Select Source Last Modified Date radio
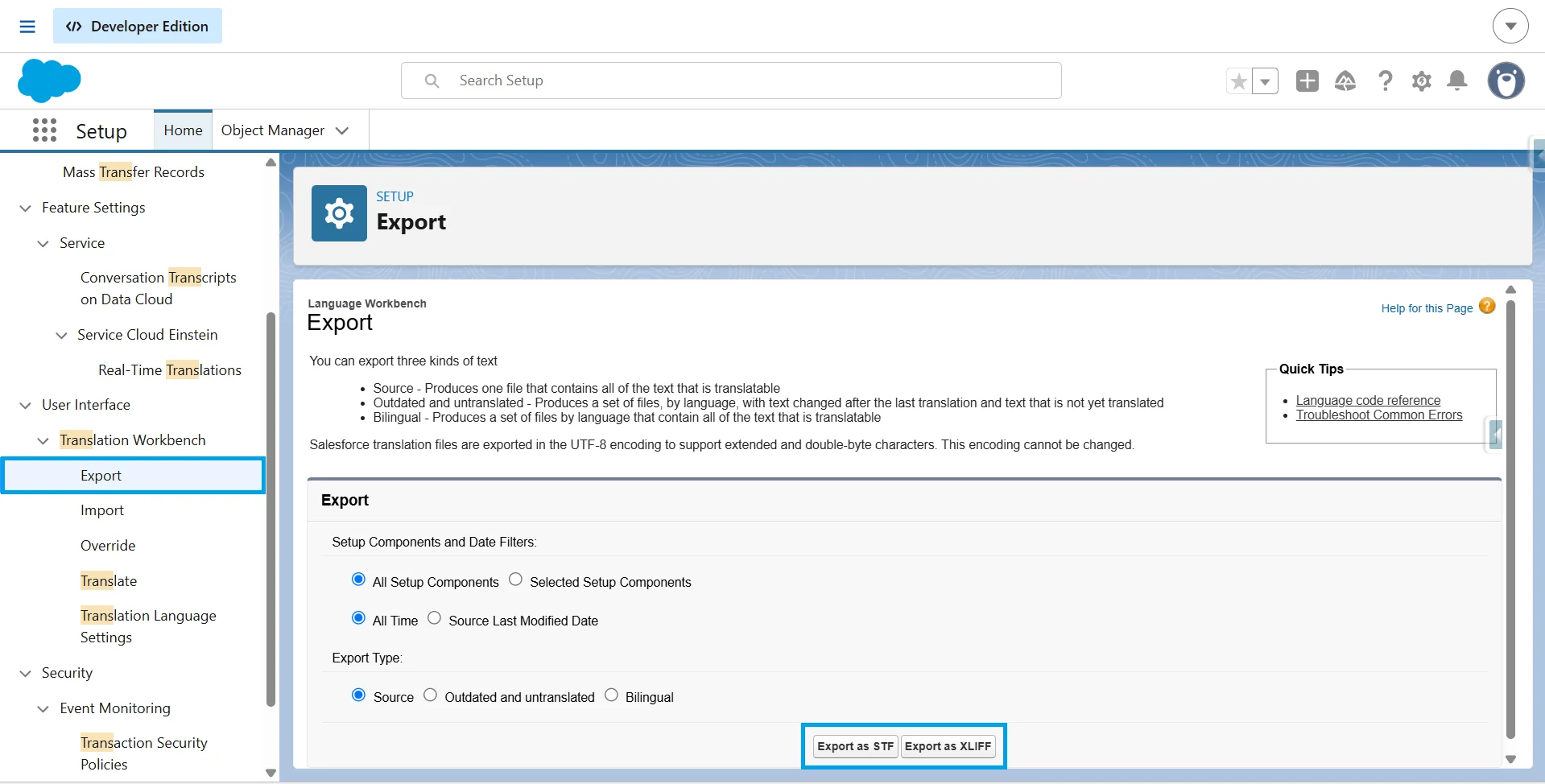1545x784 pixels. coord(435,618)
